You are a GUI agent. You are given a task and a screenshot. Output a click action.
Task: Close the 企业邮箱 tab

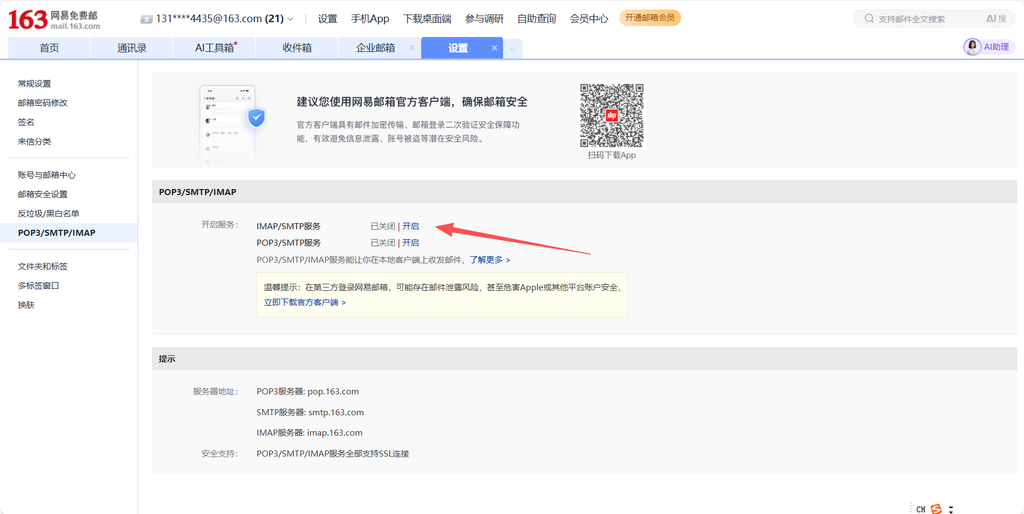(x=411, y=48)
